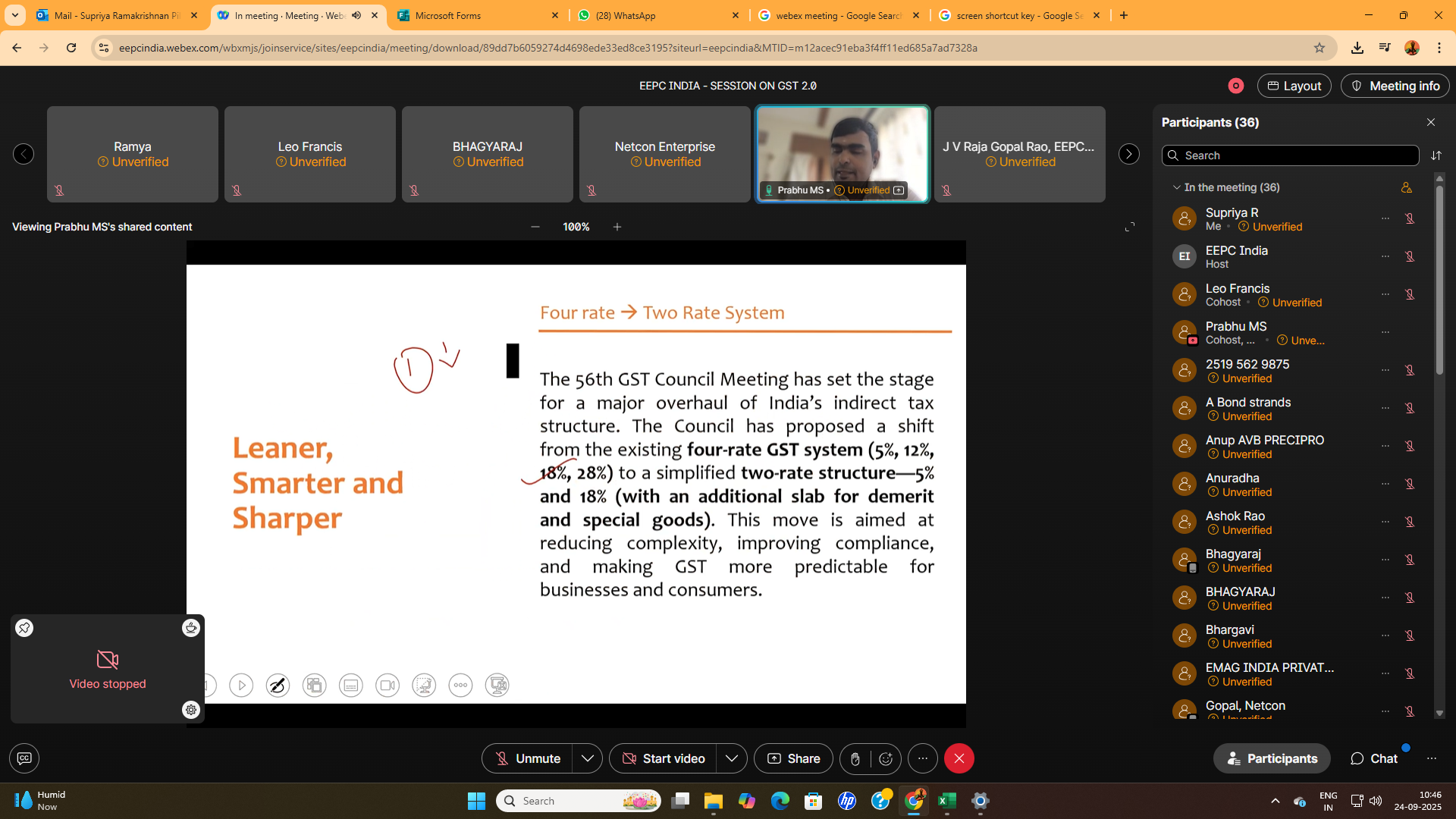
Task: Unmute the microphone
Action: pos(528,759)
